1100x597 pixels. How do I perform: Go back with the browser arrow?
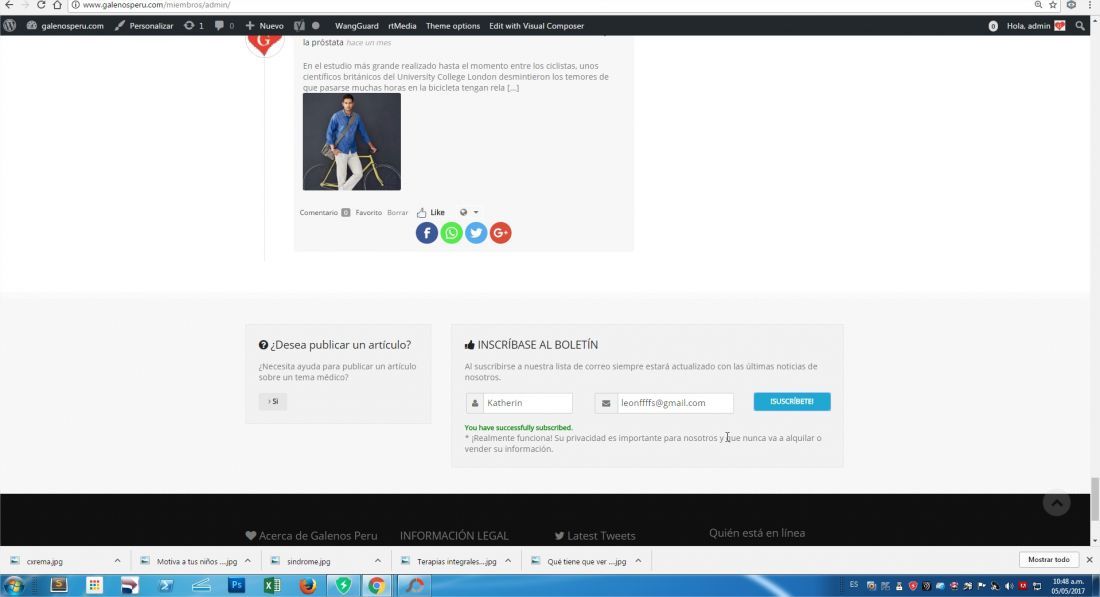[x=9, y=5]
